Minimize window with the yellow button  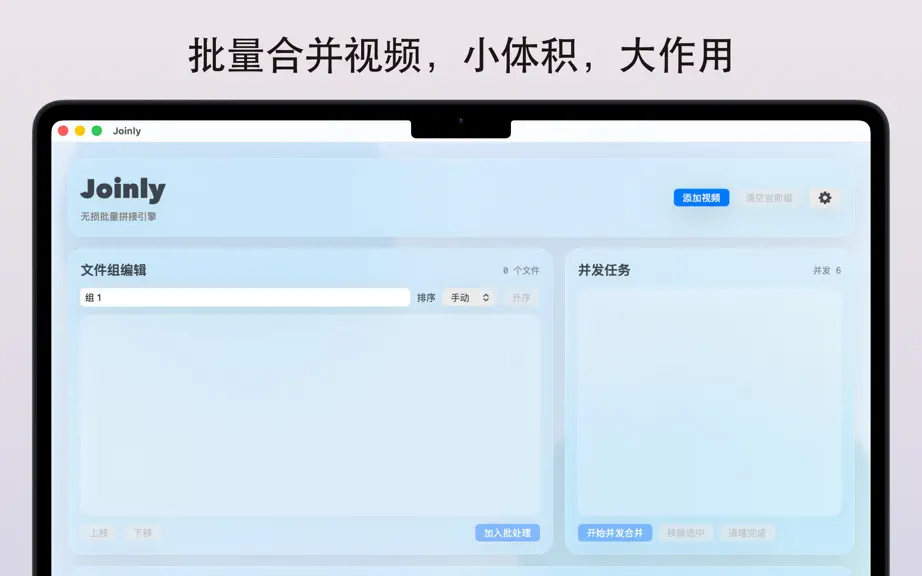[80, 130]
